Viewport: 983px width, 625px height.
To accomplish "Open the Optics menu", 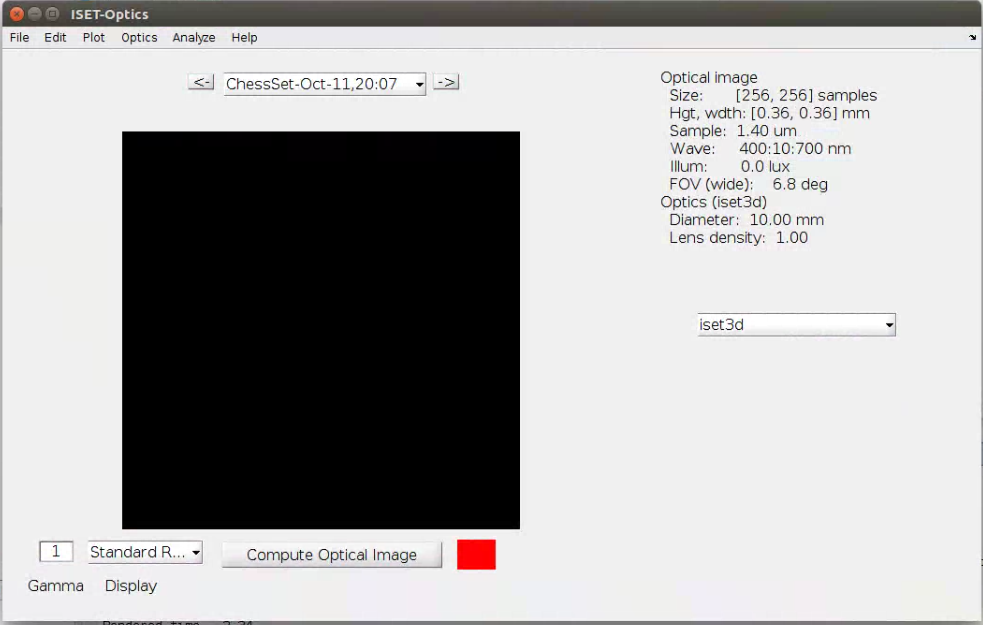I will 138,37.
